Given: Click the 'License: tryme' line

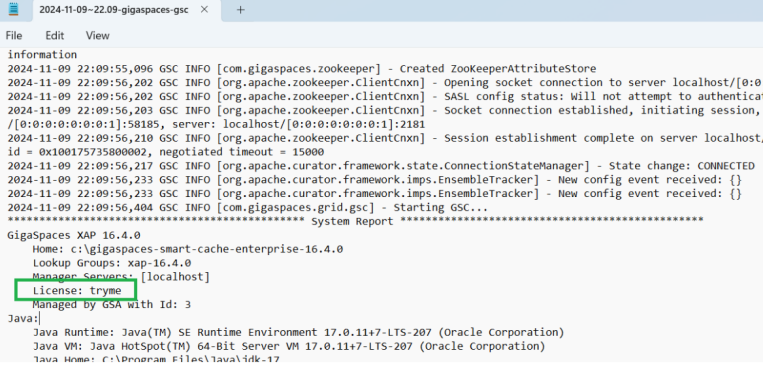Looking at the screenshot, I should [77, 291].
